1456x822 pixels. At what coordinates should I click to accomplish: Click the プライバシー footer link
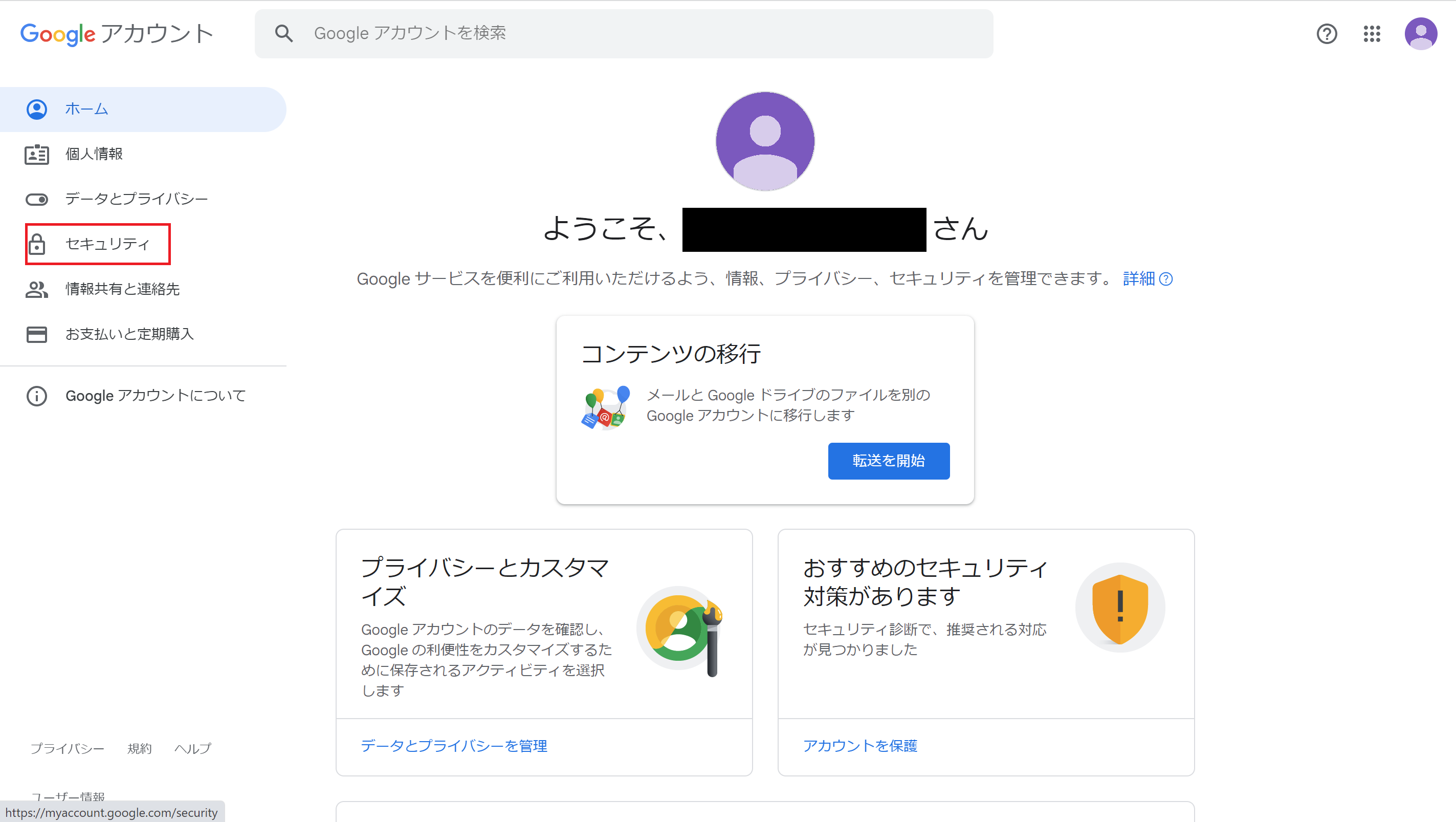pos(67,748)
